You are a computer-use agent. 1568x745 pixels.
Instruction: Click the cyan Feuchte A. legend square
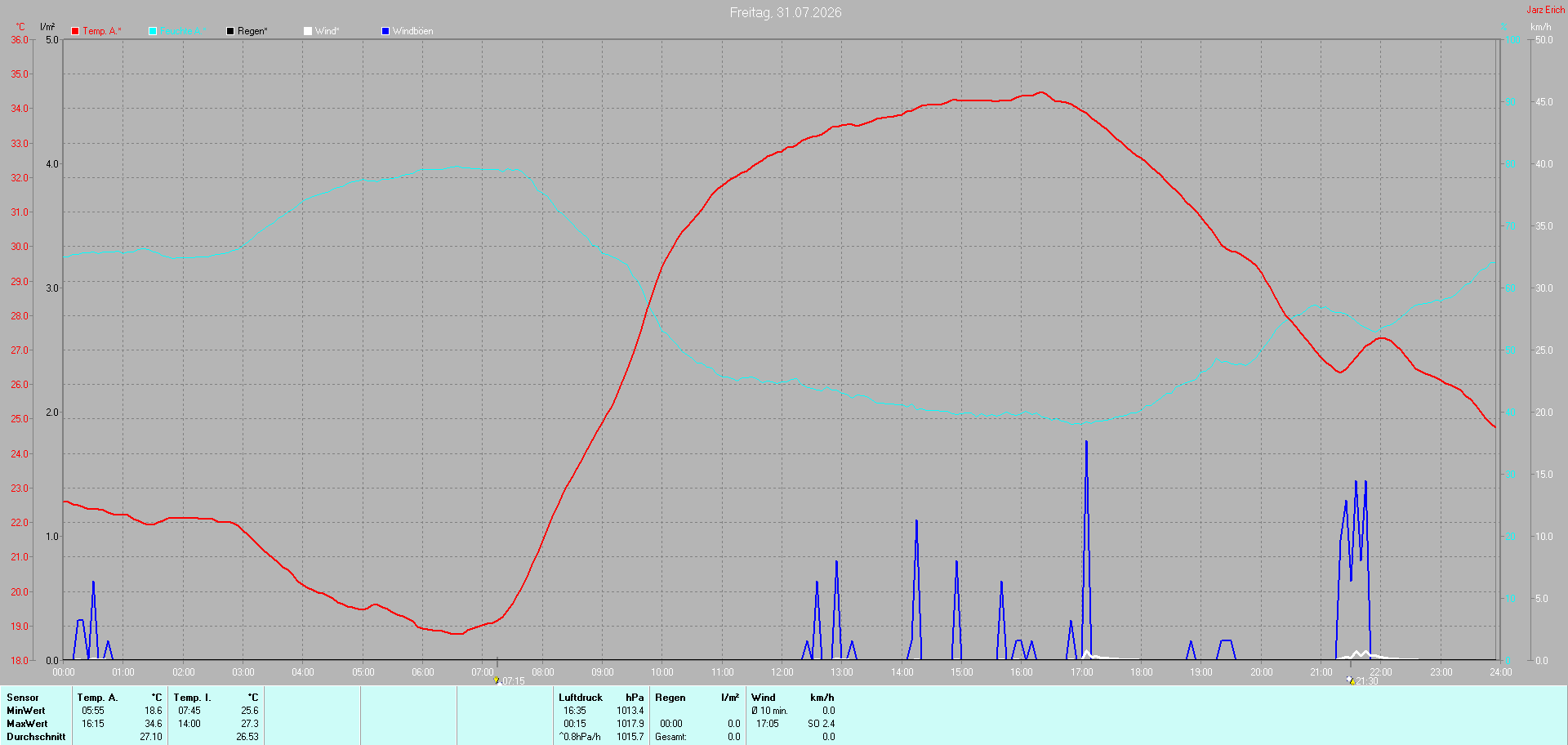click(153, 31)
